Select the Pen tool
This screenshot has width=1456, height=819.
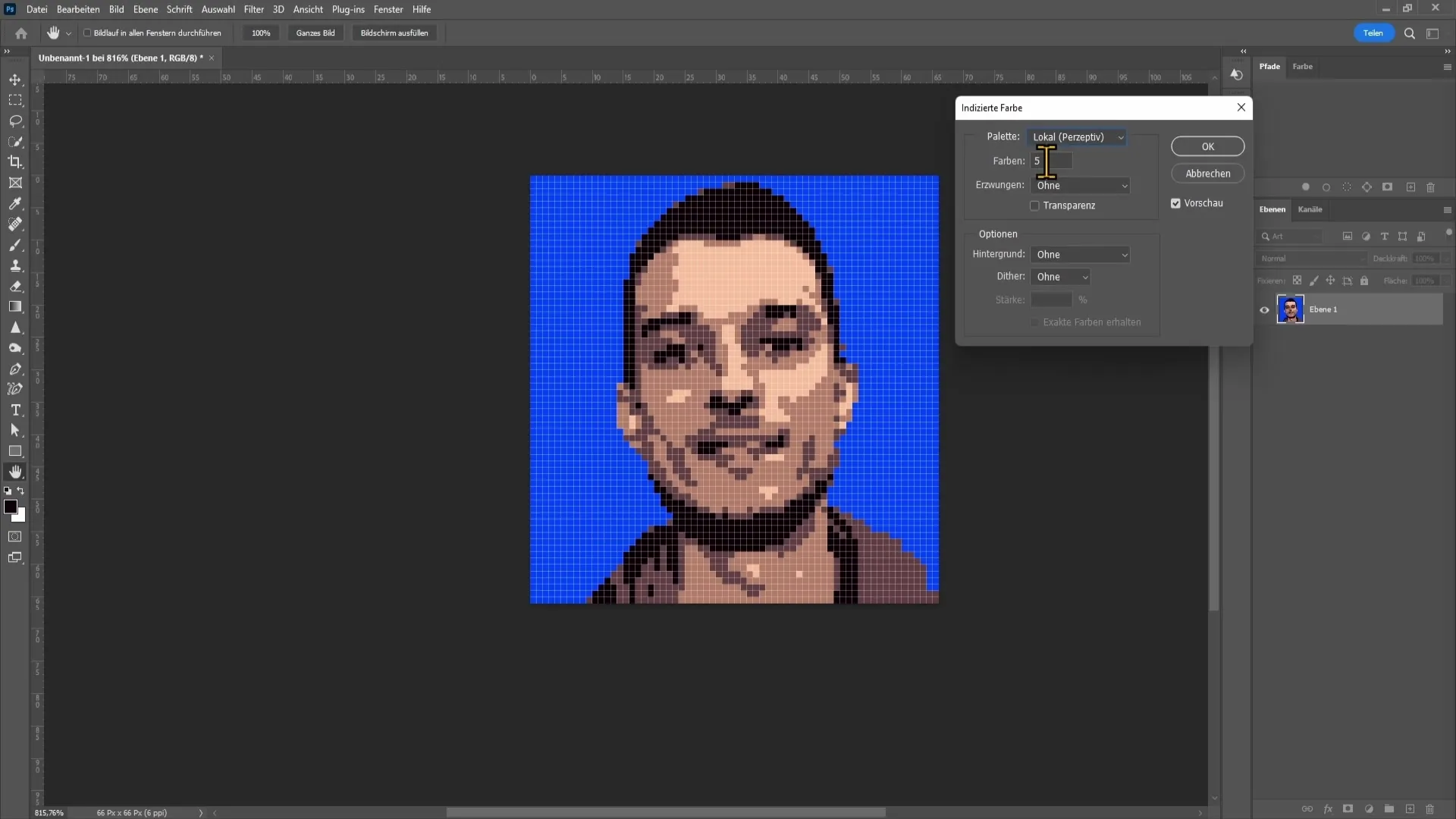[15, 369]
